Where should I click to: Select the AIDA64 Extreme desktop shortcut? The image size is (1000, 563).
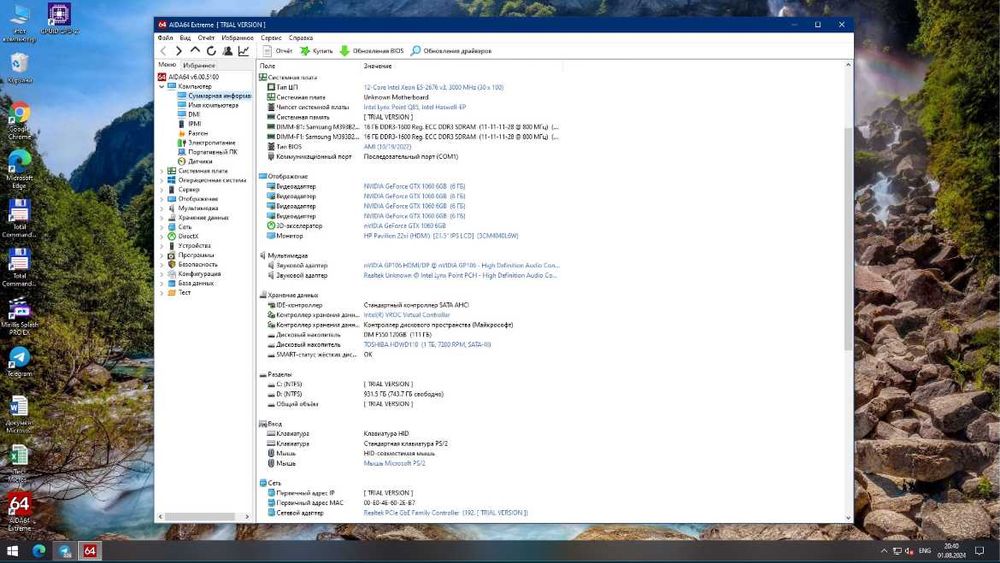19,512
